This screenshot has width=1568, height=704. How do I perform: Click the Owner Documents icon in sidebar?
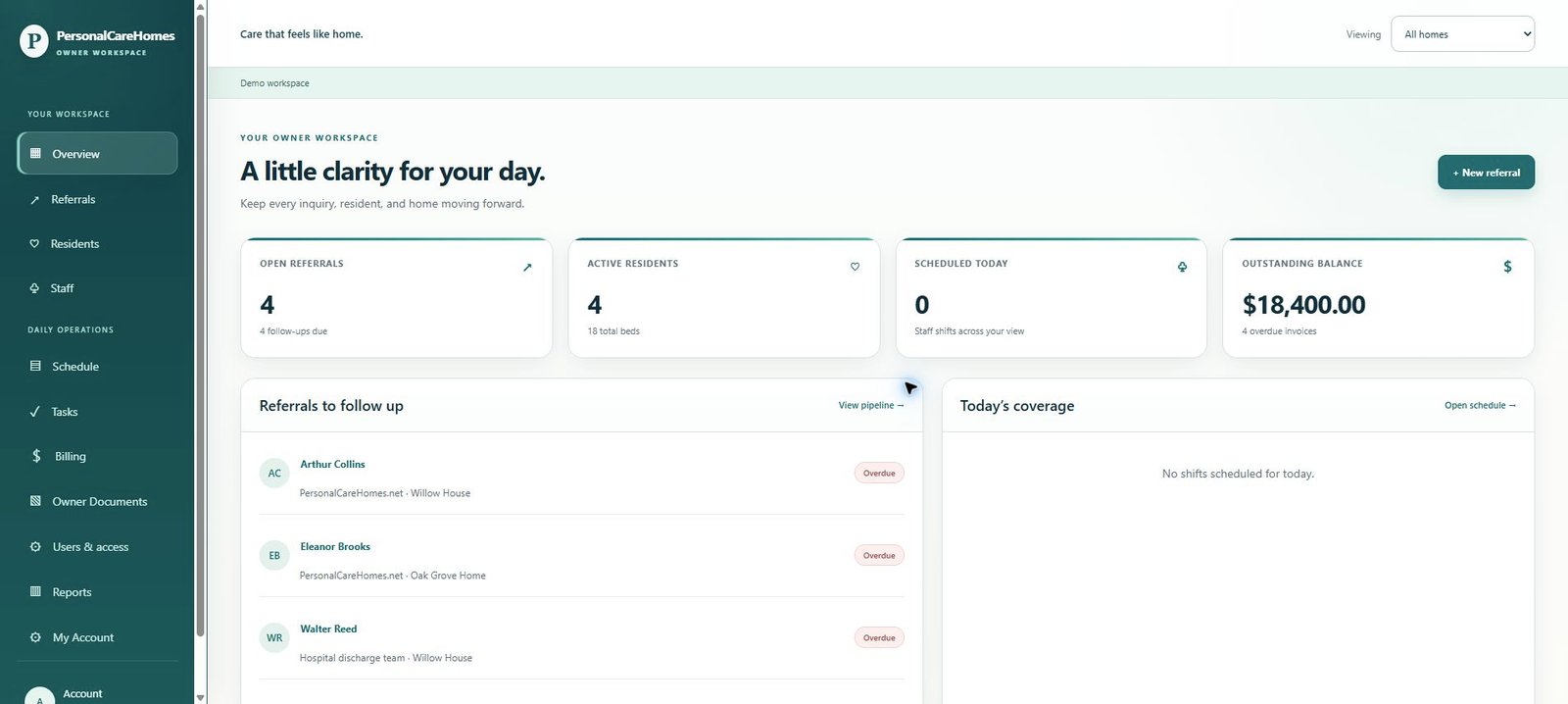35,501
